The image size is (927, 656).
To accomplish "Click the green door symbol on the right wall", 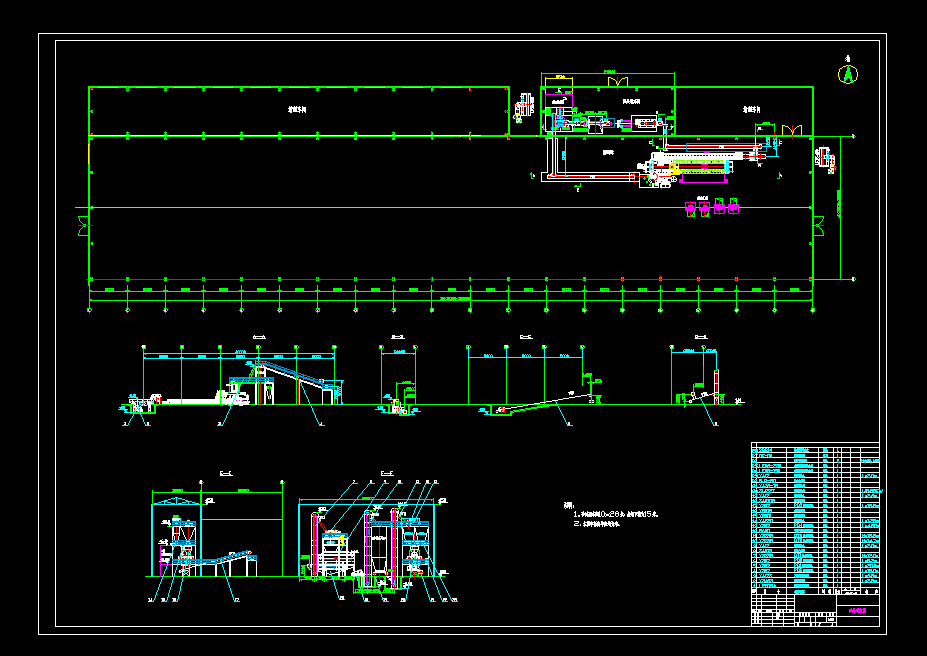I will coord(818,226).
